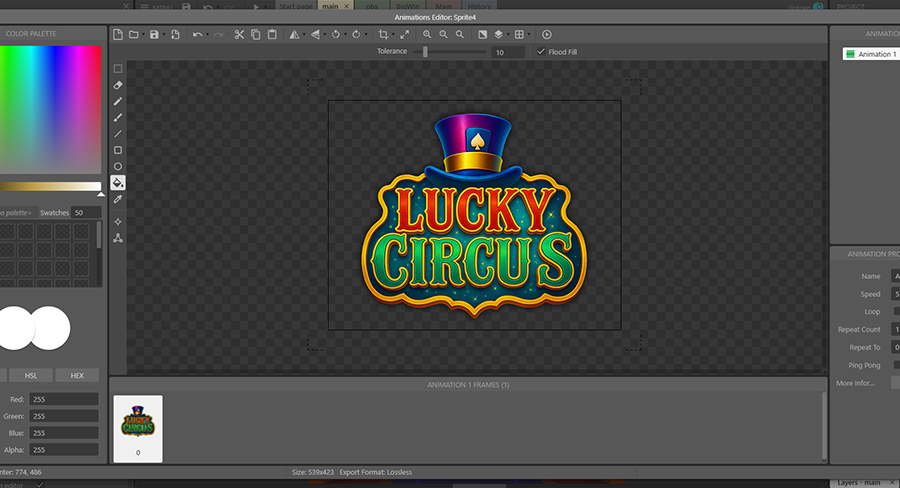Open the Save dropdown arrow
Screen dimensions: 900x488
pyautogui.click(x=164, y=35)
